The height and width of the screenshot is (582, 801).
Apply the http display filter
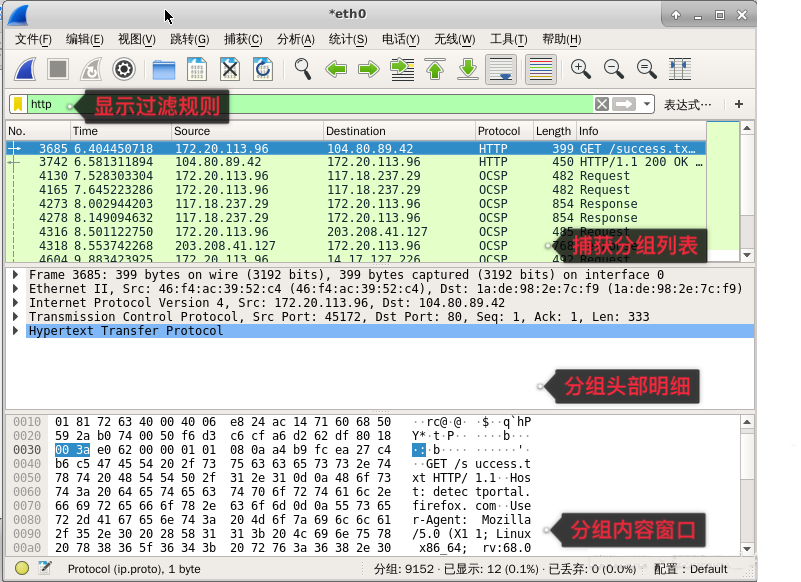628,104
